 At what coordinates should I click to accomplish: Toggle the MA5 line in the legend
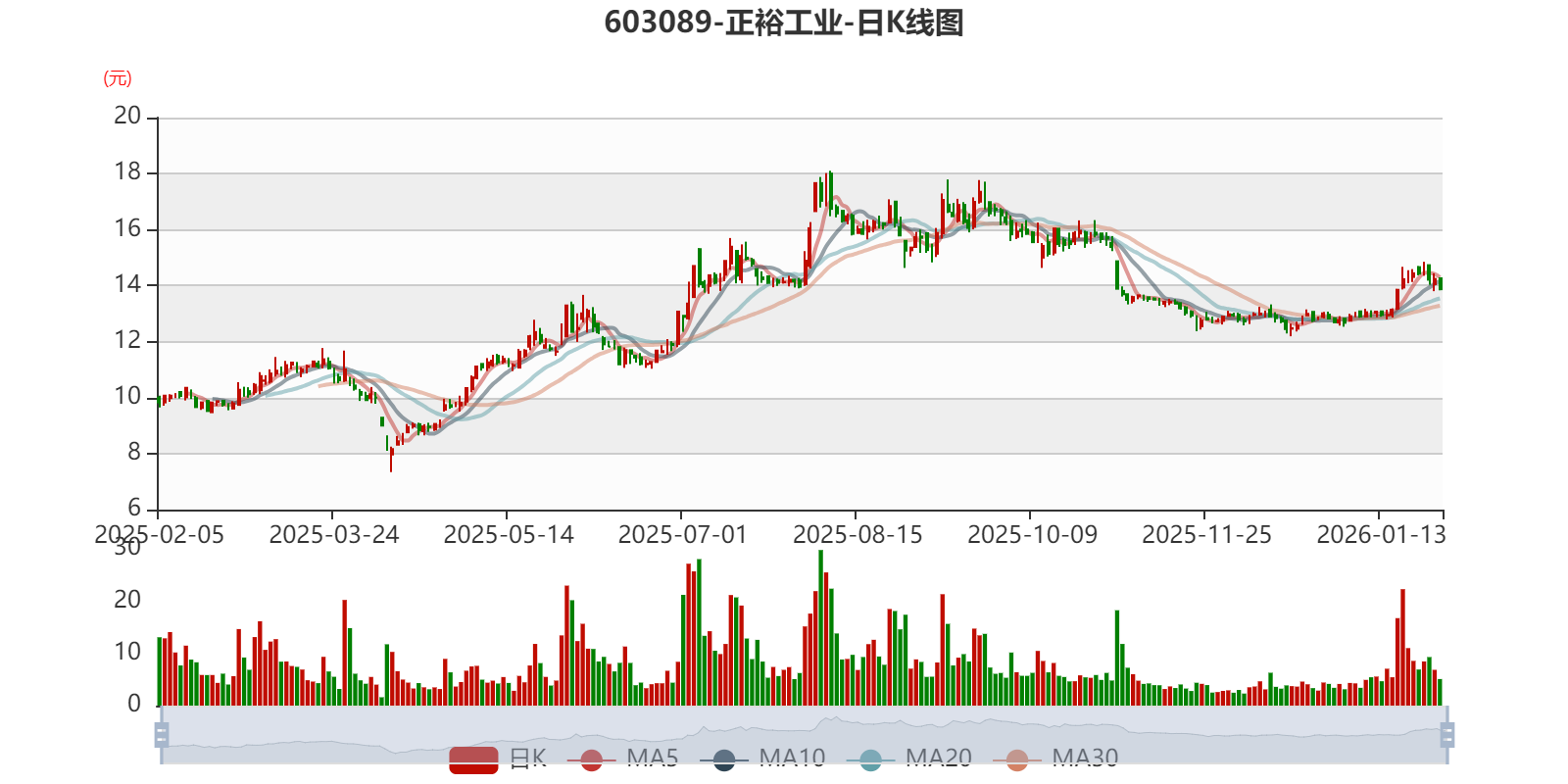click(x=622, y=759)
